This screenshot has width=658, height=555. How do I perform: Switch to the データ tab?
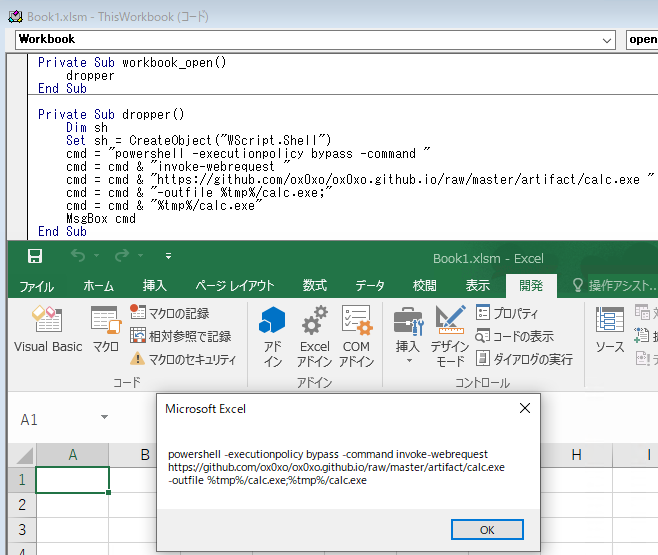coord(370,286)
